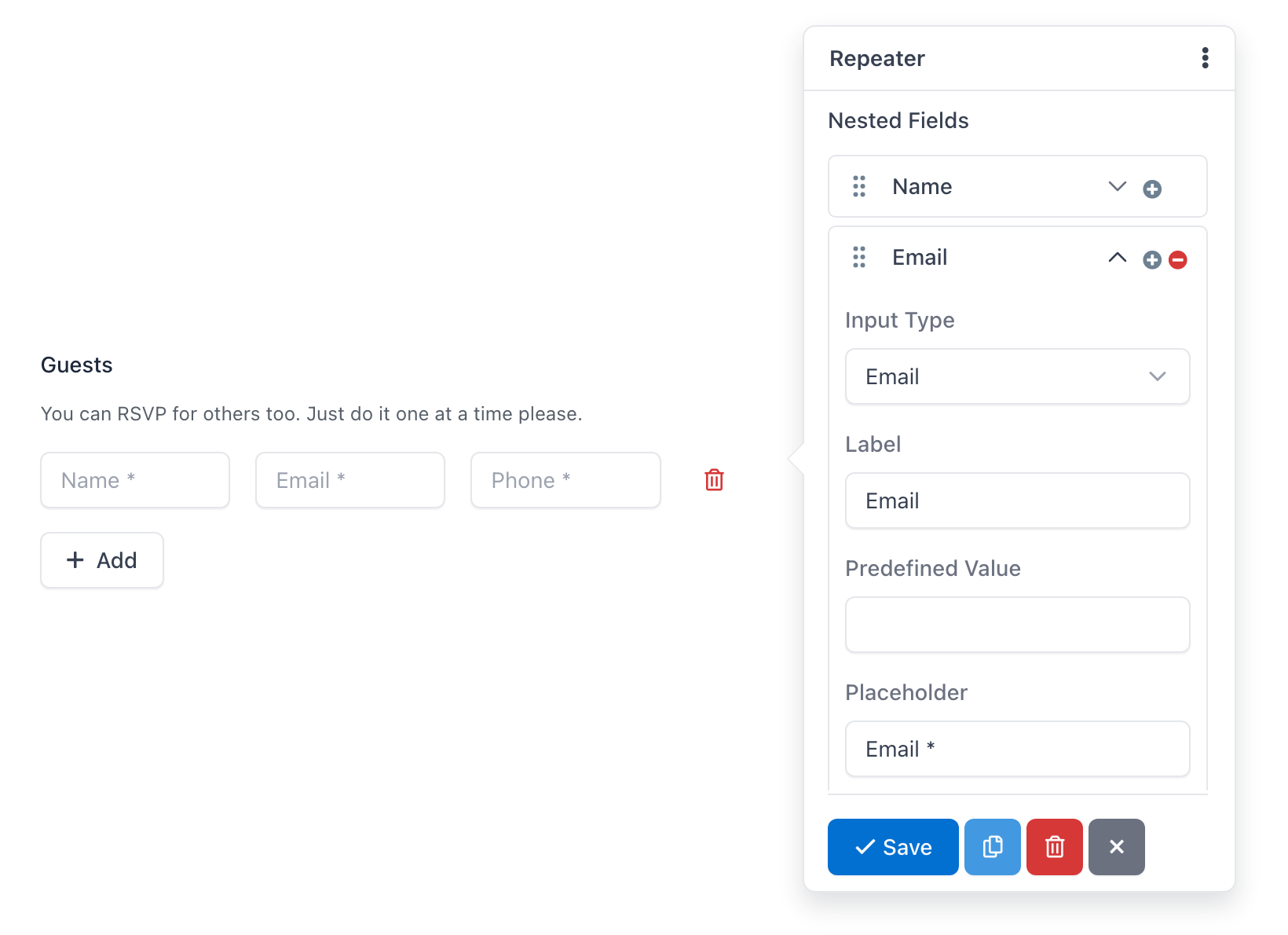The image size is (1288, 935).
Task: Collapse the Email nested field
Action: 1118,258
